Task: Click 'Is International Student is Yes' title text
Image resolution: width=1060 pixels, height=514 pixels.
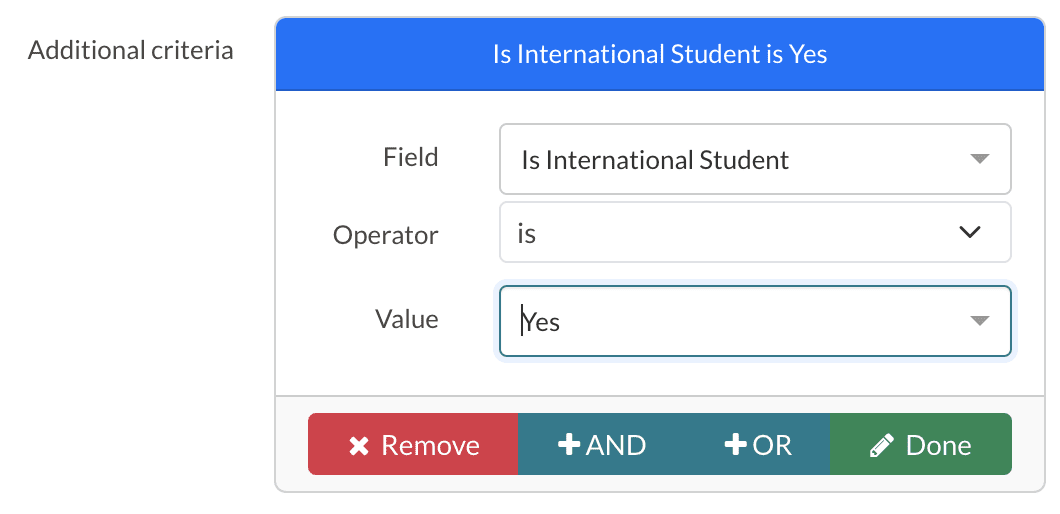Action: point(660,54)
